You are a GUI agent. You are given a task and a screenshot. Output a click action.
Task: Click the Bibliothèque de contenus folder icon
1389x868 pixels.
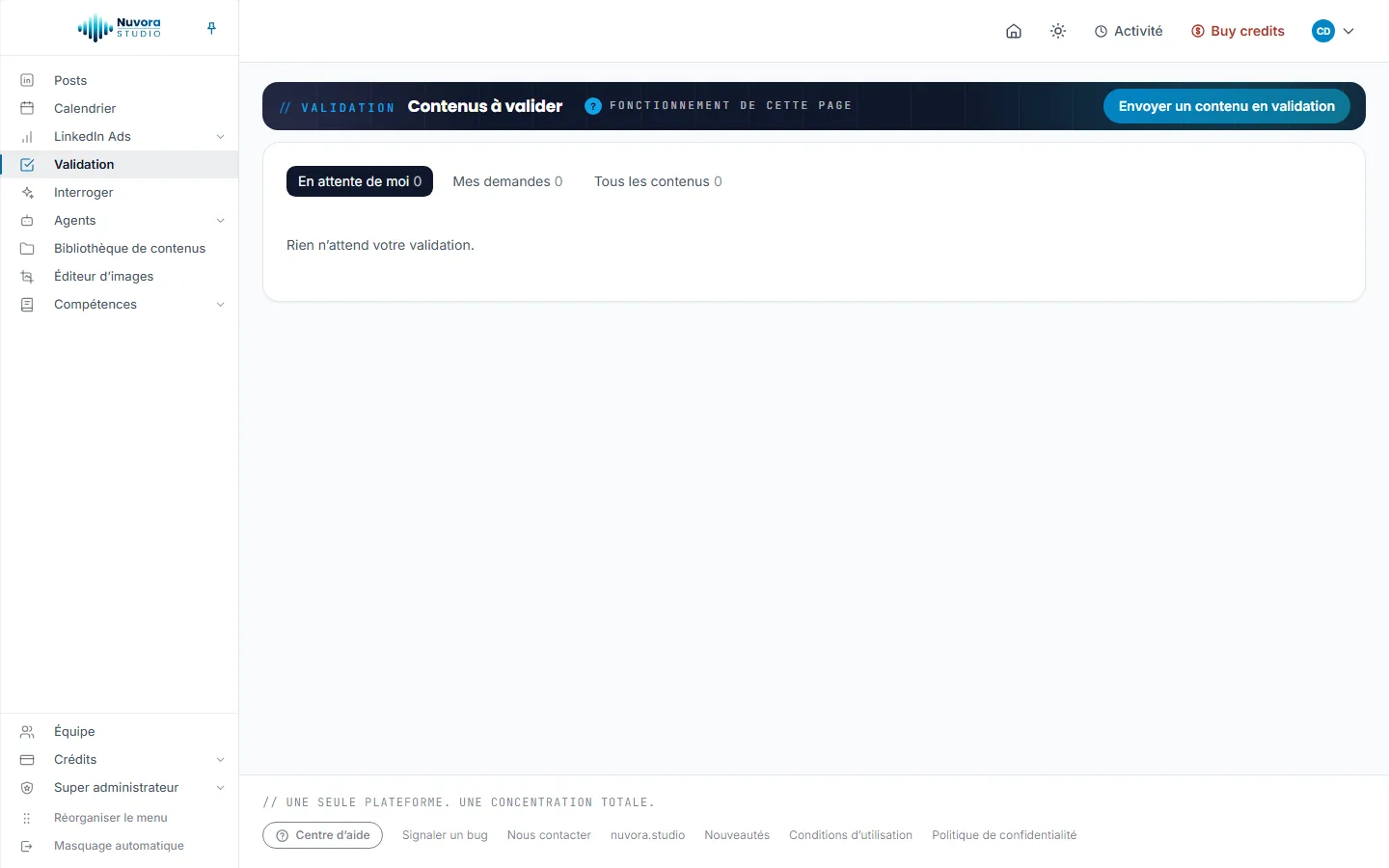(x=27, y=248)
